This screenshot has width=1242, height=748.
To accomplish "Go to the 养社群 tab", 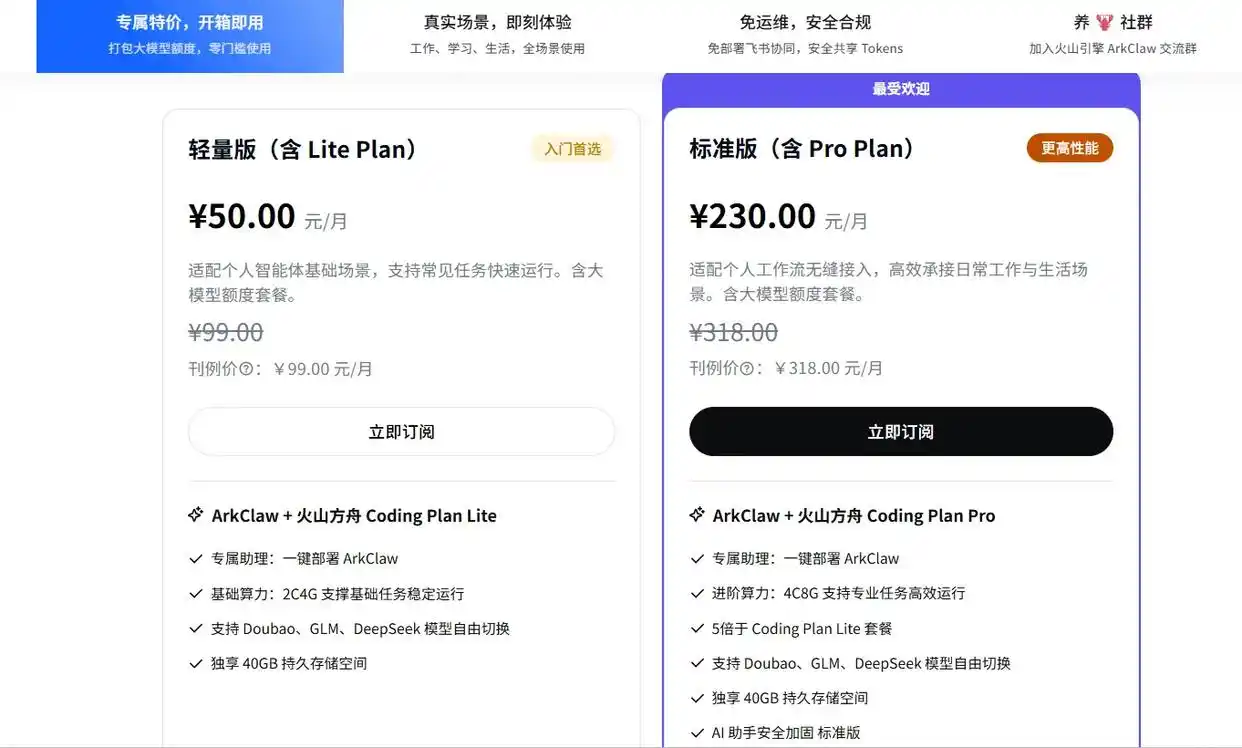I will pyautogui.click(x=1112, y=36).
